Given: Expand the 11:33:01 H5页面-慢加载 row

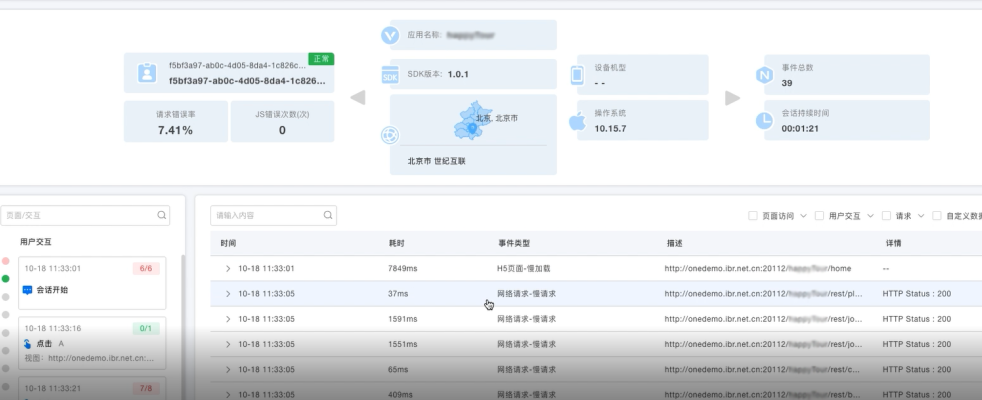Looking at the screenshot, I should tap(228, 268).
